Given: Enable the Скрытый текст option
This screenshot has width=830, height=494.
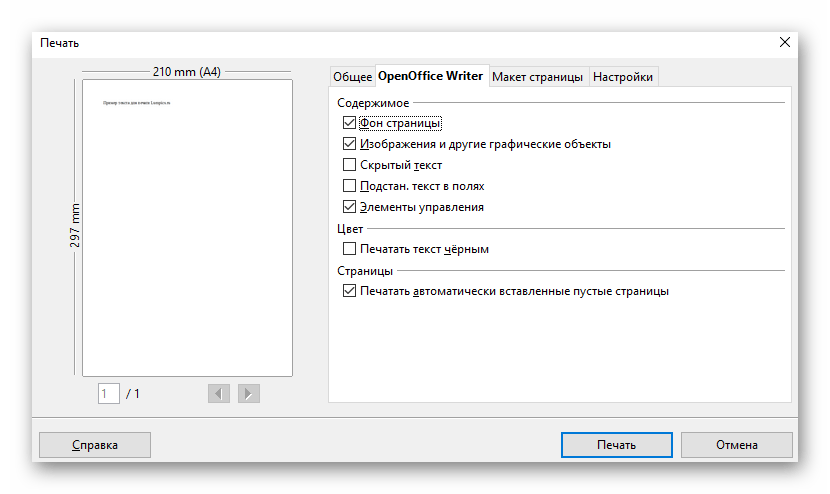Looking at the screenshot, I should click(349, 165).
